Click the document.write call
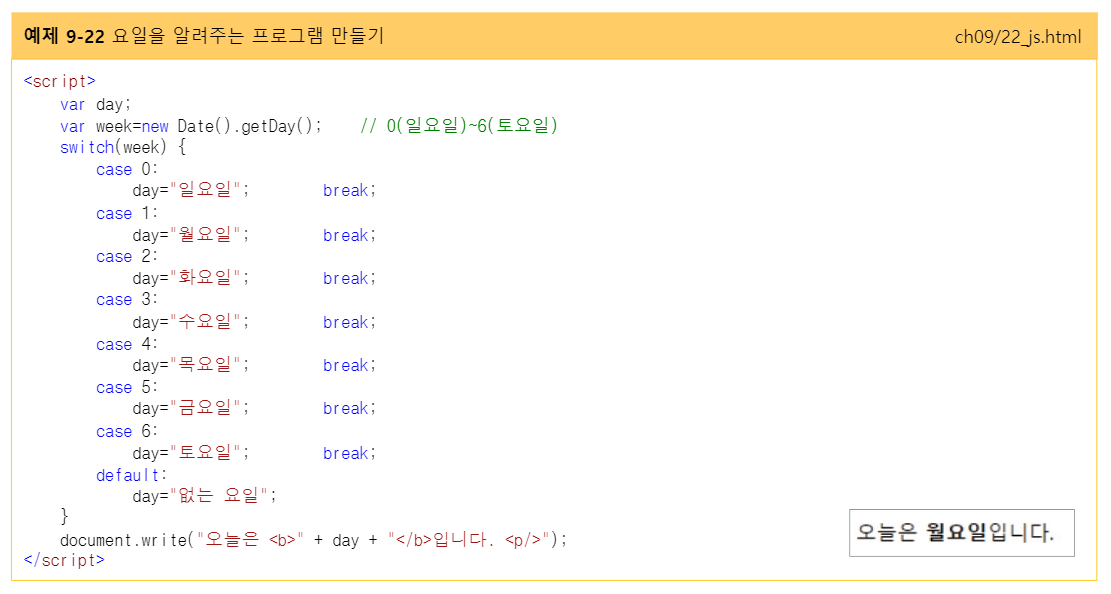The image size is (1111, 594). [x=313, y=540]
